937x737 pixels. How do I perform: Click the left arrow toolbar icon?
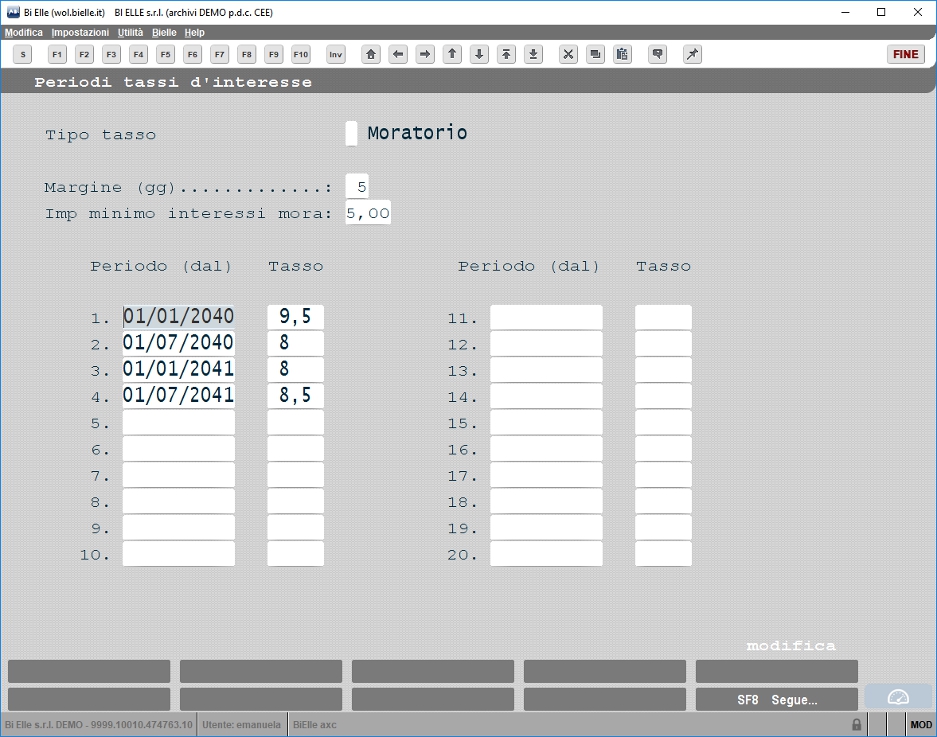(x=398, y=54)
